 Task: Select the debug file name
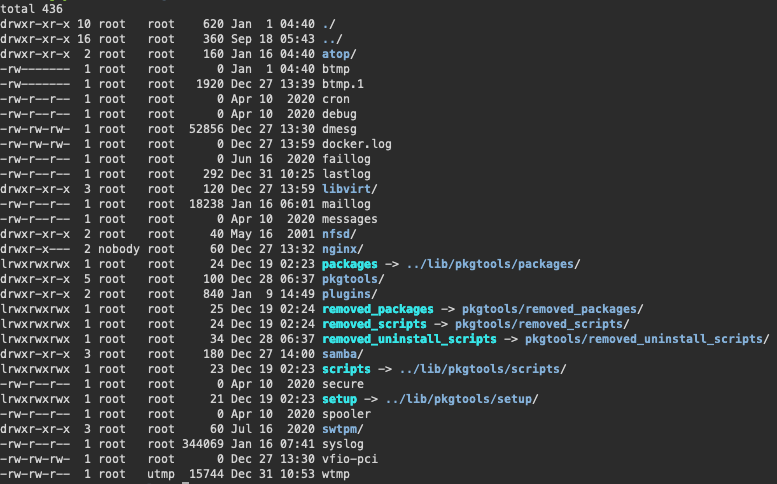339,114
